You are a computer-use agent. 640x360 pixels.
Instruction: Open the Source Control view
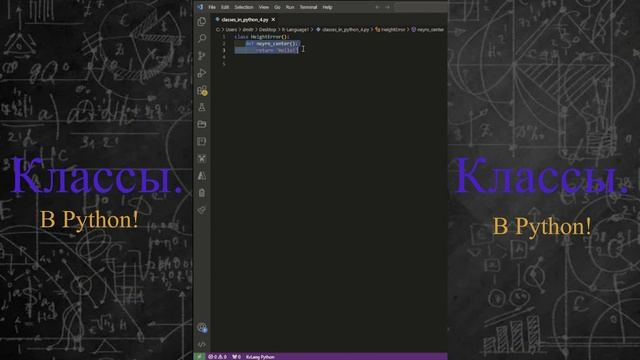click(202, 56)
